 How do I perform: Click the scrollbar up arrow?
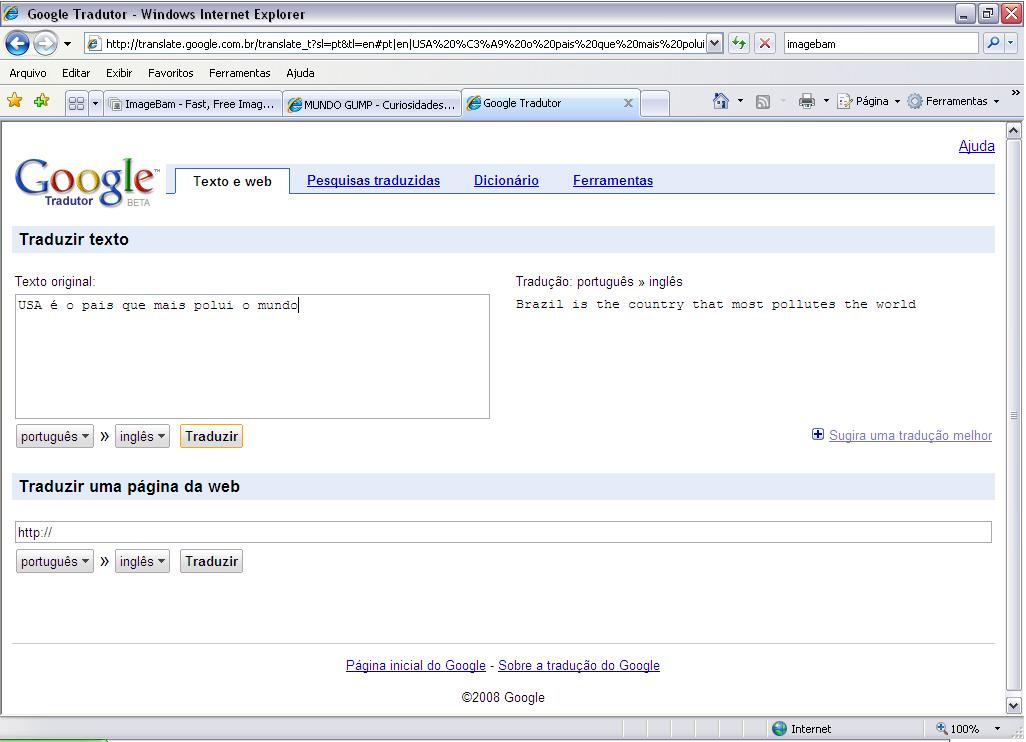[1014, 130]
